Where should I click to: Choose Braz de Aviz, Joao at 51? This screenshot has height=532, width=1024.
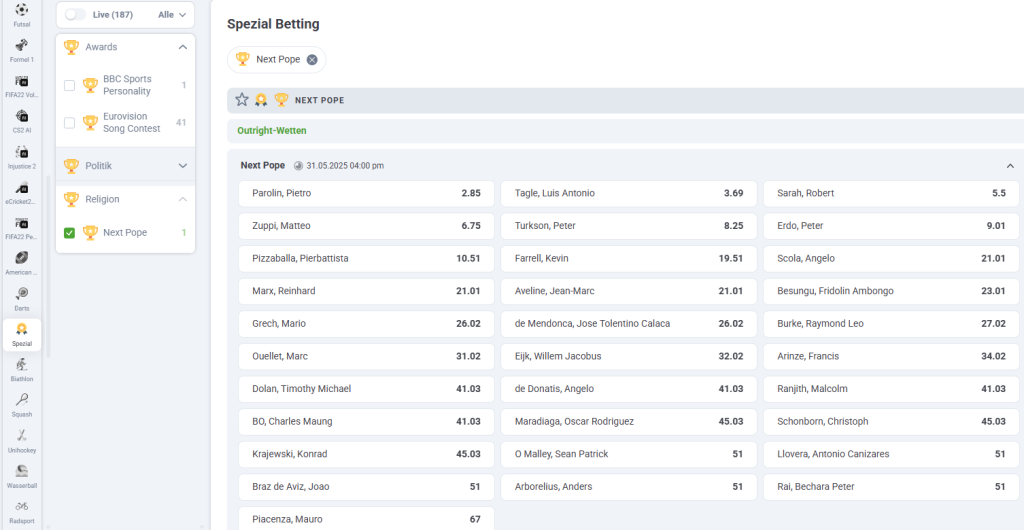pyautogui.click(x=366, y=487)
